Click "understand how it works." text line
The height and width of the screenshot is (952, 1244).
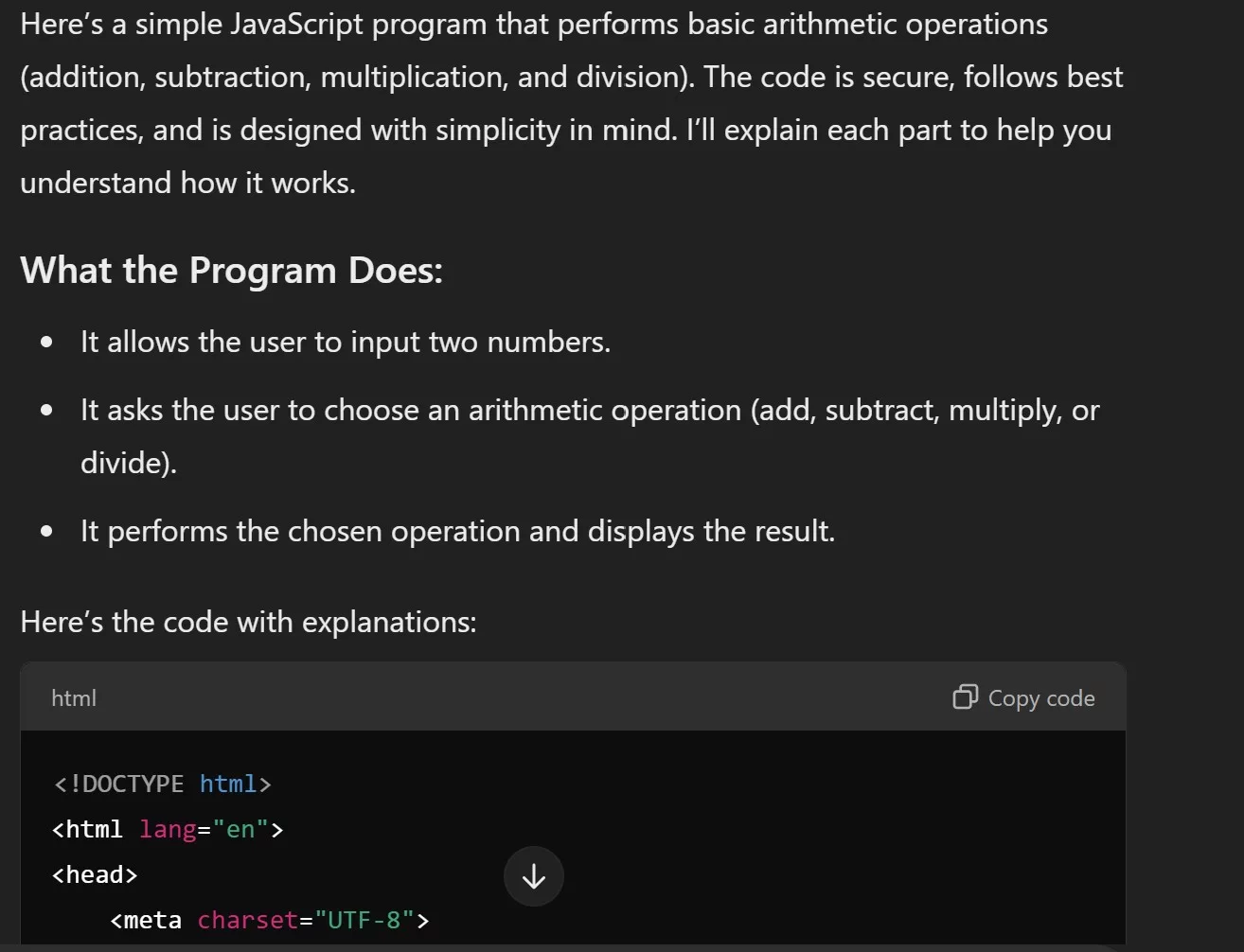pyautogui.click(x=187, y=183)
